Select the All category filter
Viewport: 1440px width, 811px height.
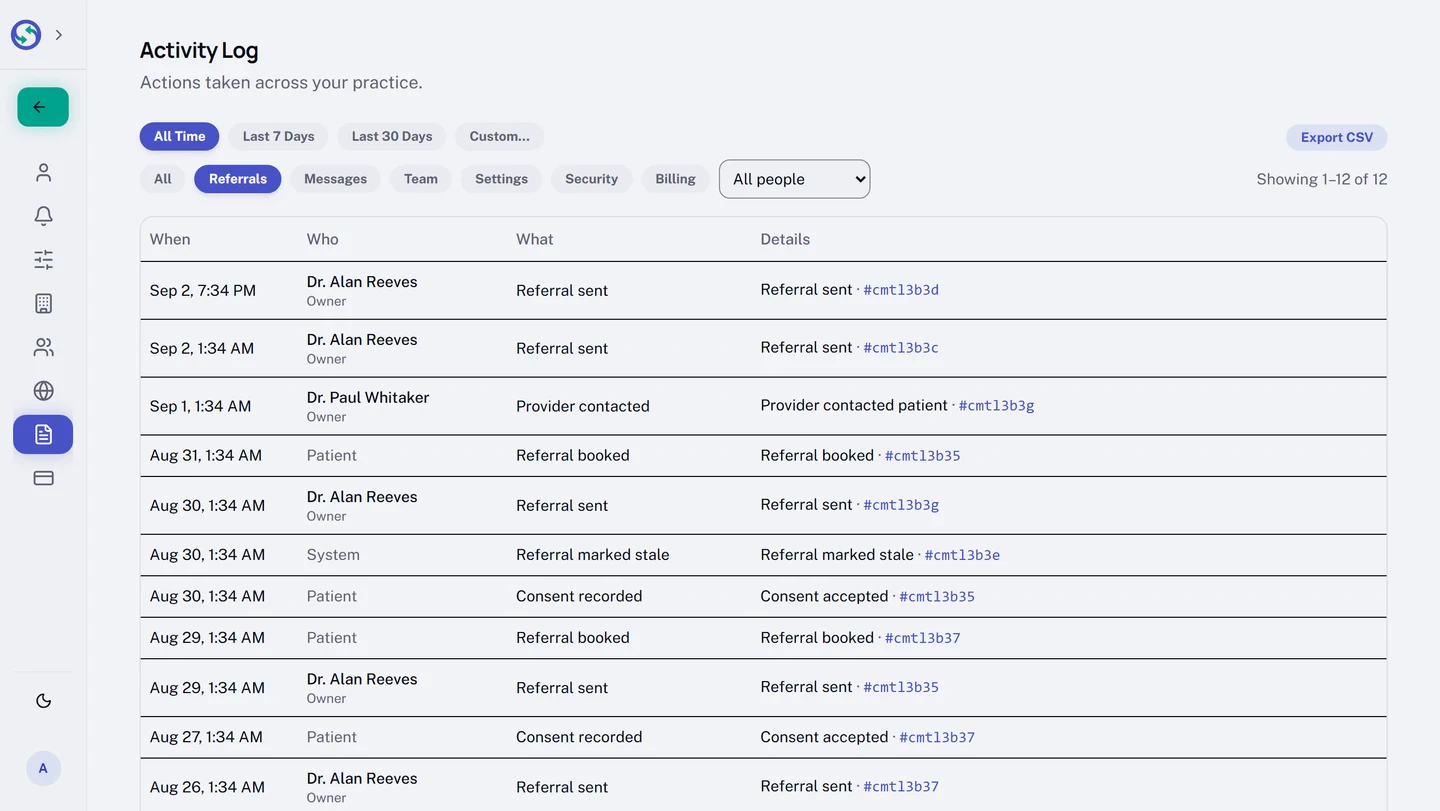[x=163, y=179]
